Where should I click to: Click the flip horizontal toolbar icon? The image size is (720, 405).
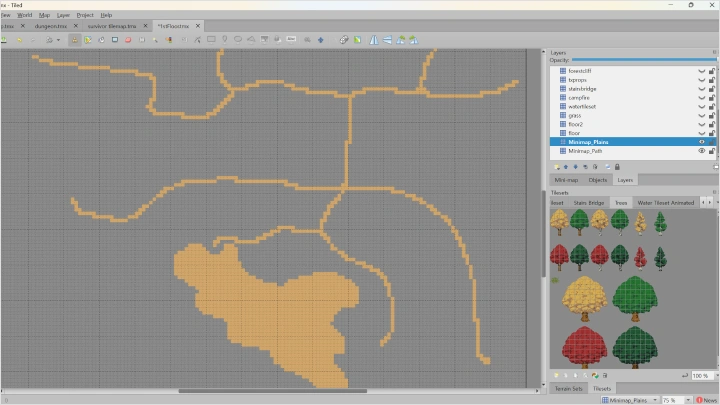tap(374, 40)
